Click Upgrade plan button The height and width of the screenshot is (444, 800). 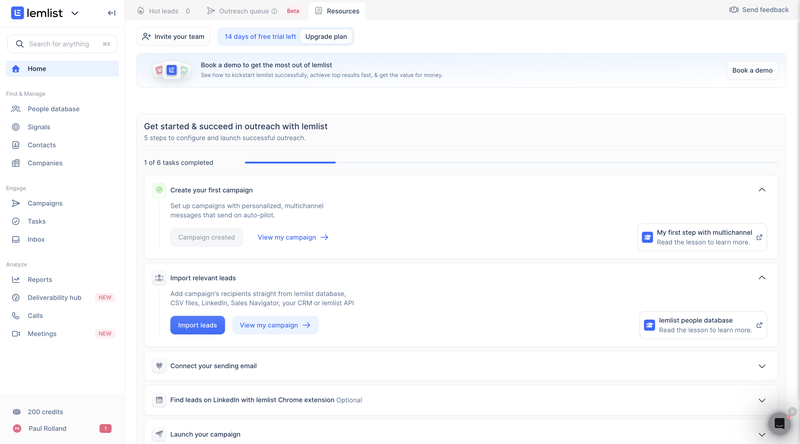(x=326, y=37)
